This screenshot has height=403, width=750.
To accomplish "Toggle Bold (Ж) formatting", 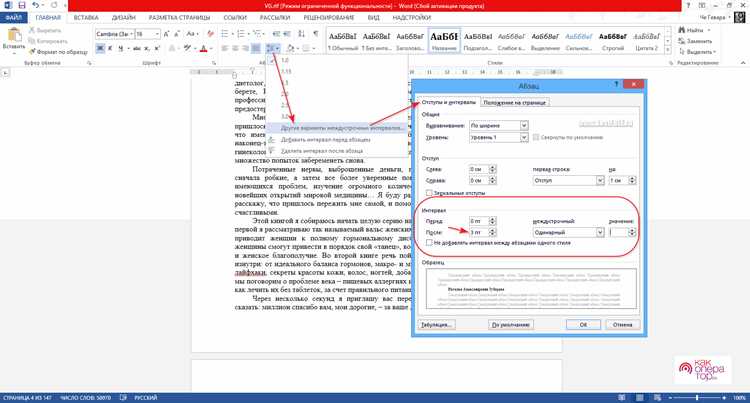I will coord(100,48).
